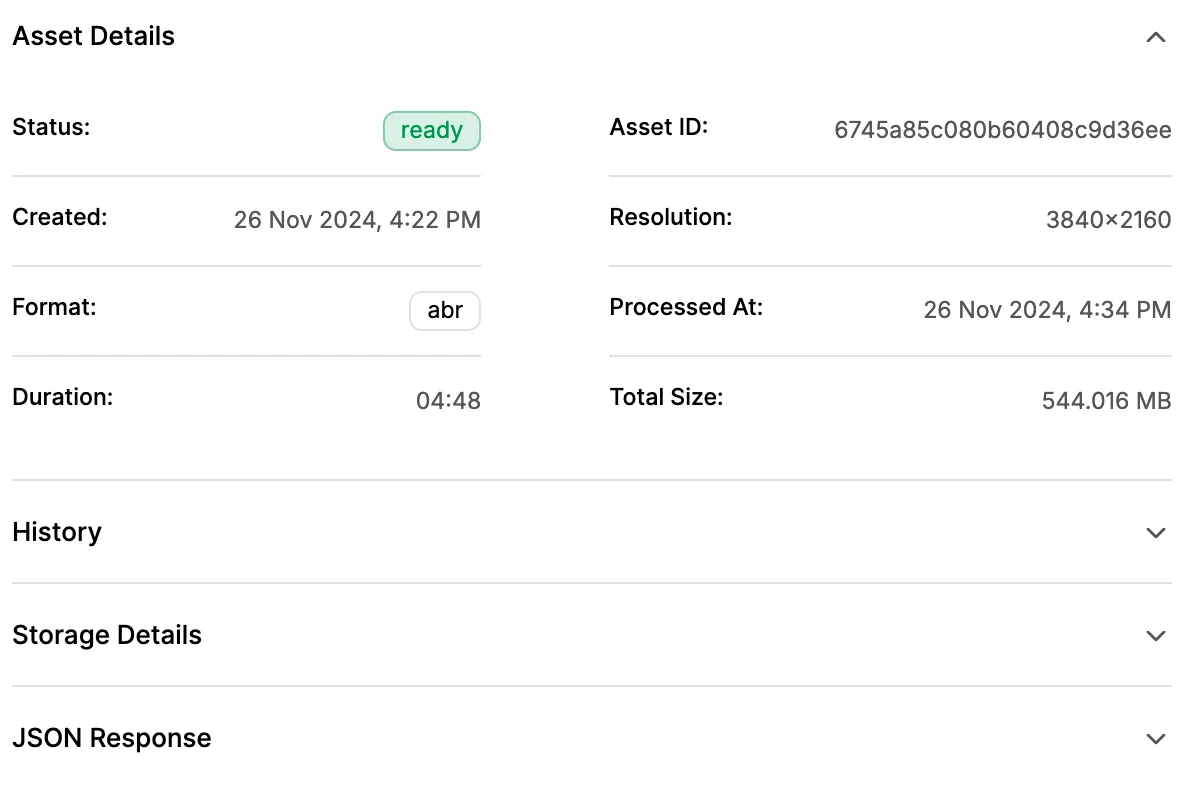Click the green ready status badge
The height and width of the screenshot is (792, 1202).
coord(432,131)
